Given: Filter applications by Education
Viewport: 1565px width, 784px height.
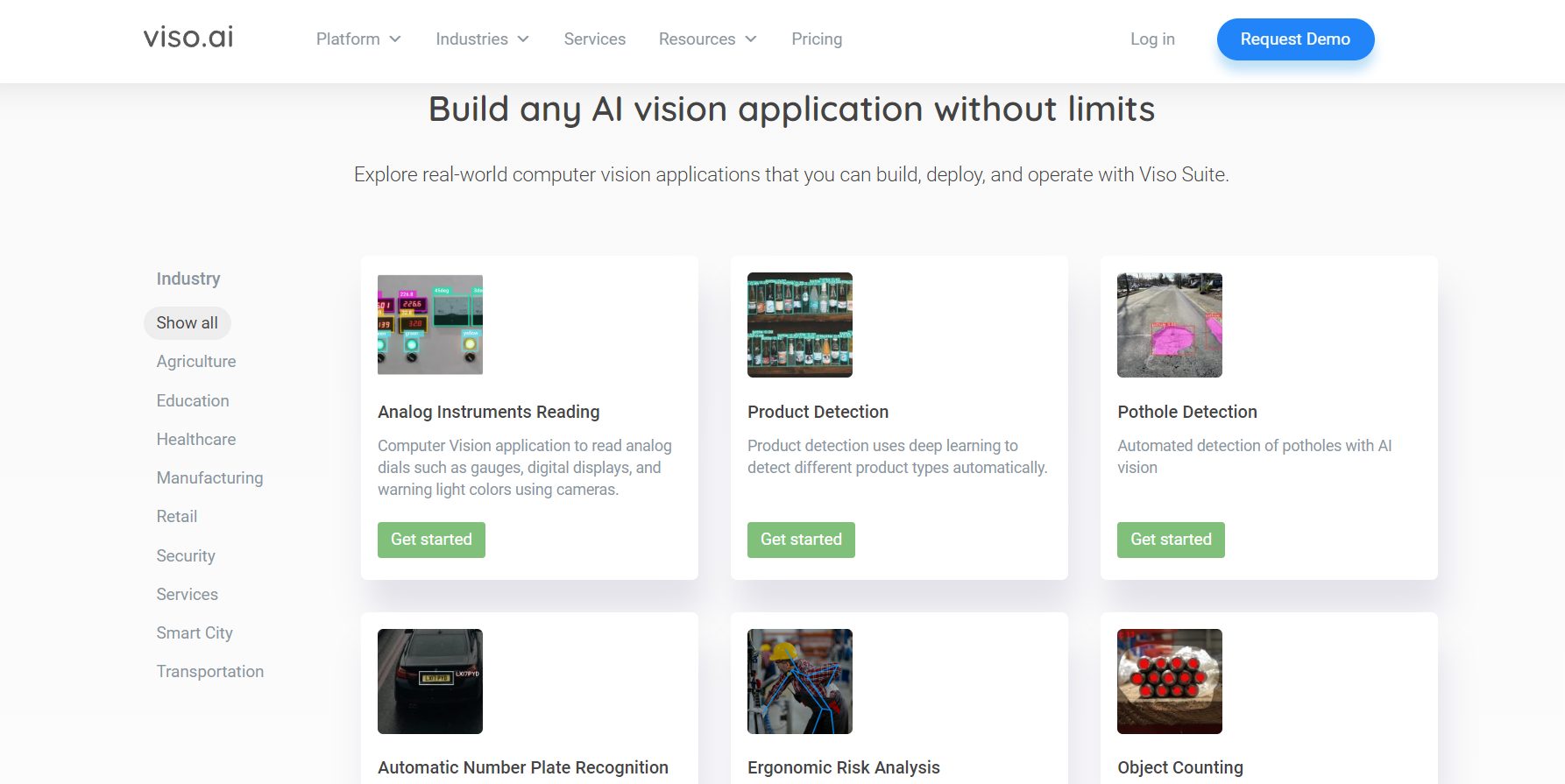Looking at the screenshot, I should [193, 400].
